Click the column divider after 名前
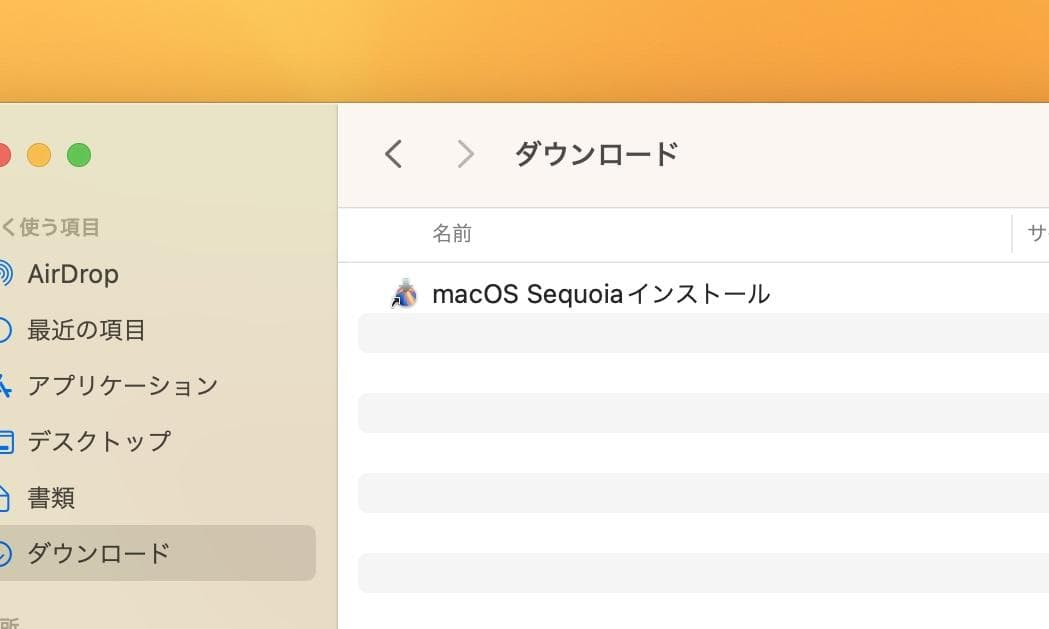The width and height of the screenshot is (1049, 629). coord(1010,233)
